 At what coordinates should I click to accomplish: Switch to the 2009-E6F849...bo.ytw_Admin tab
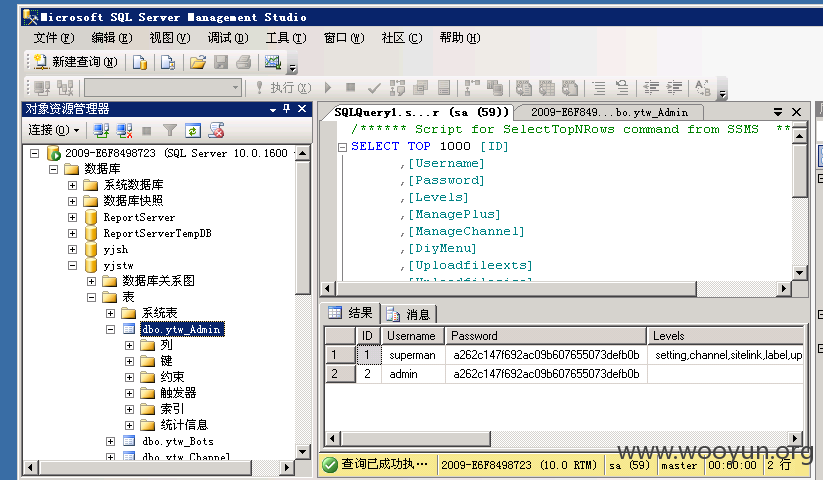(x=609, y=112)
